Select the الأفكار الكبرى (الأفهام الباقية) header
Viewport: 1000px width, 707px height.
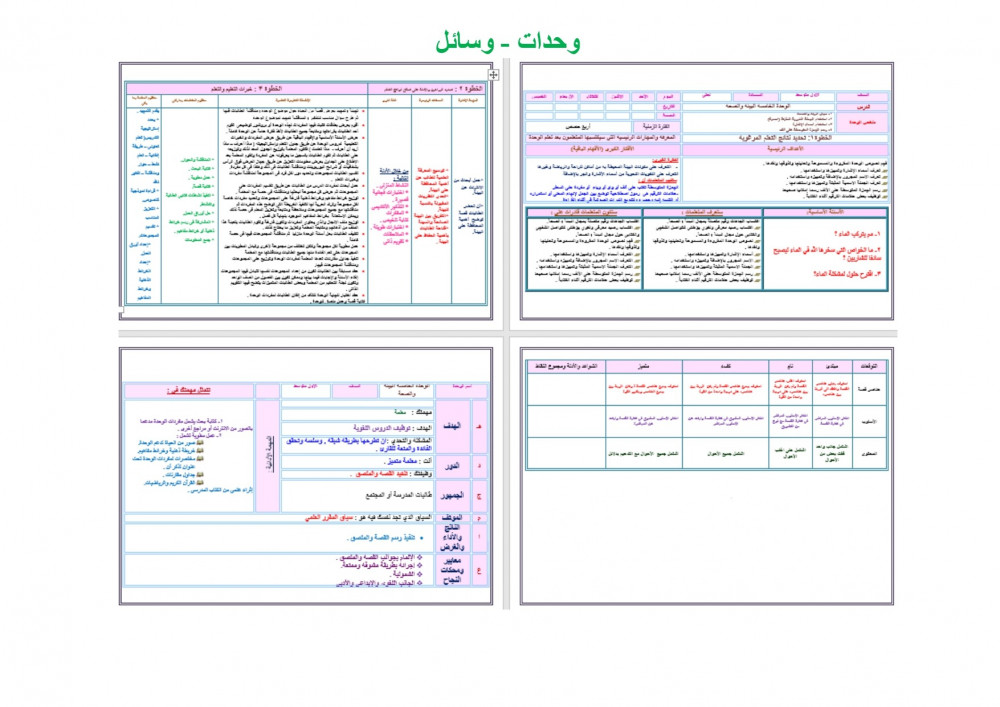[604, 150]
